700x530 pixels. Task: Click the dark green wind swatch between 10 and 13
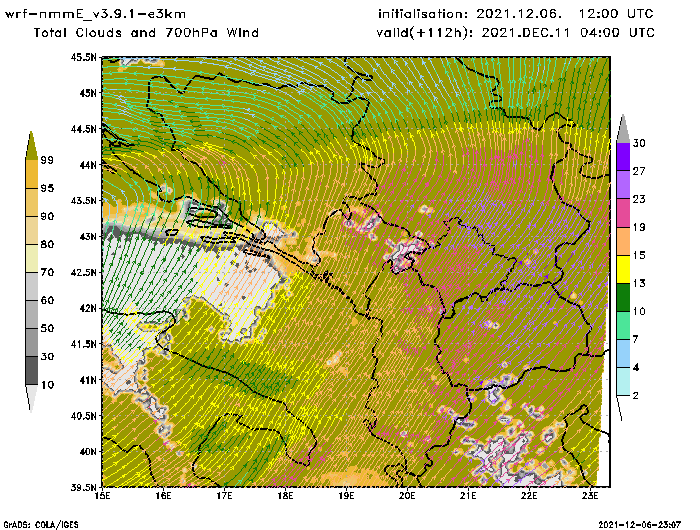[623, 297]
